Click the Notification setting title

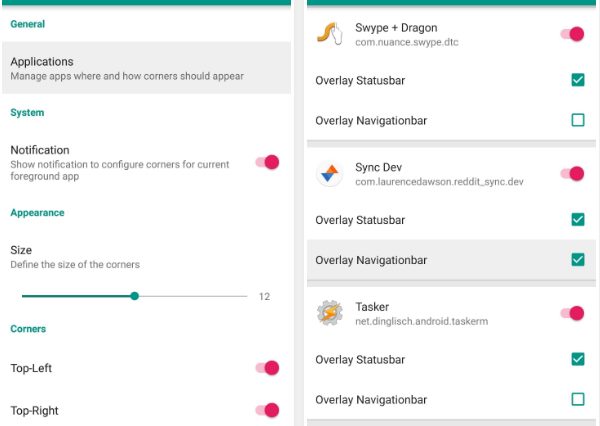coord(40,150)
